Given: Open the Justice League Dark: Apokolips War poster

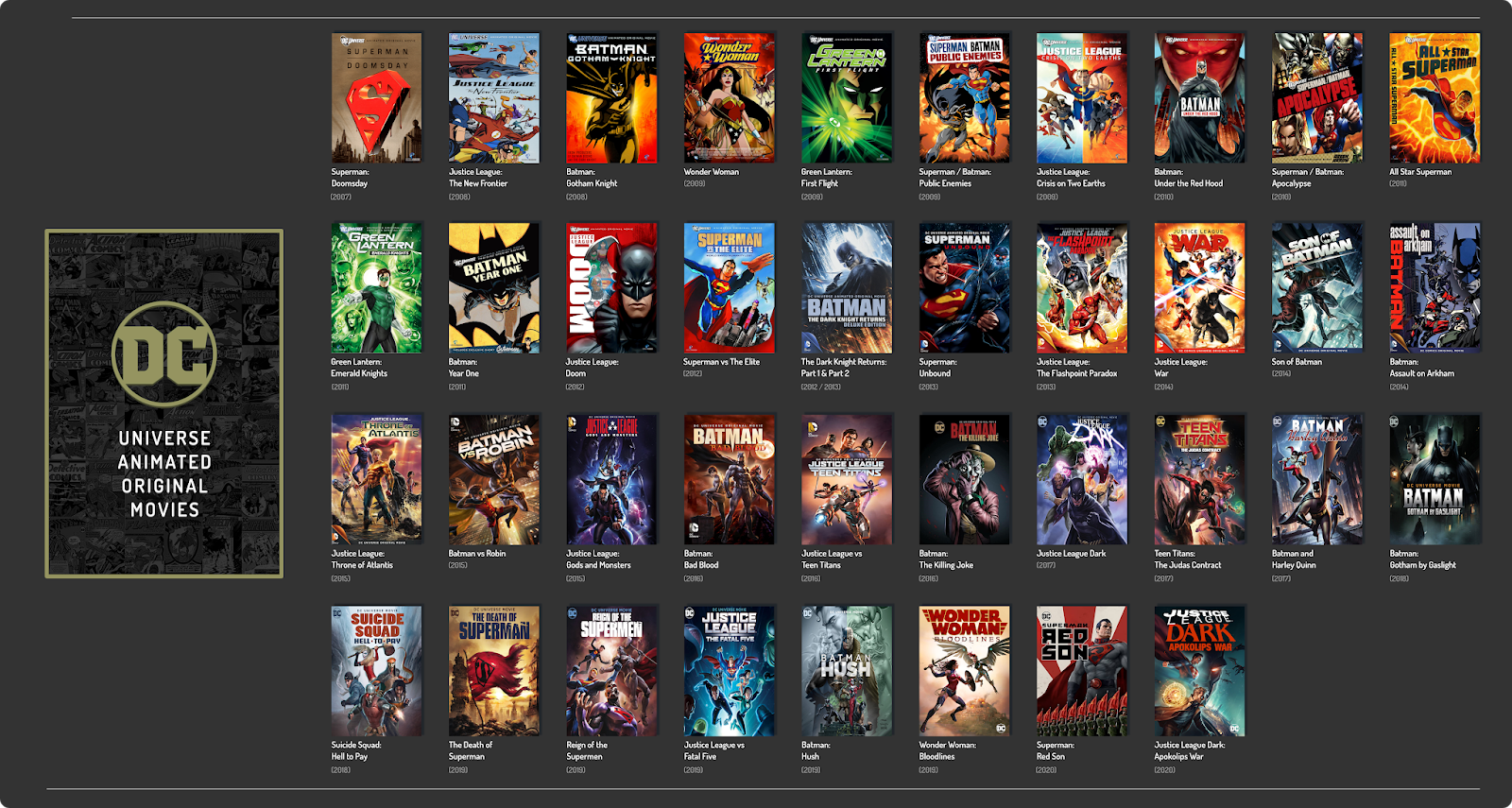Looking at the screenshot, I should click(x=1199, y=671).
